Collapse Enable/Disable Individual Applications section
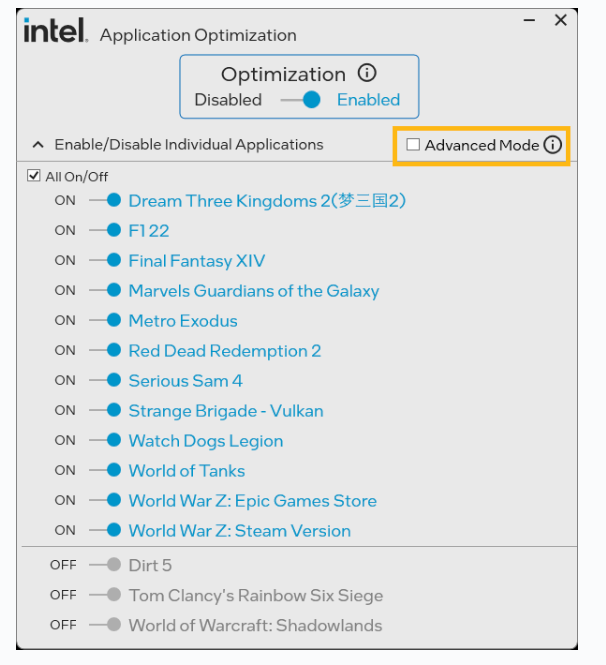 coord(38,145)
